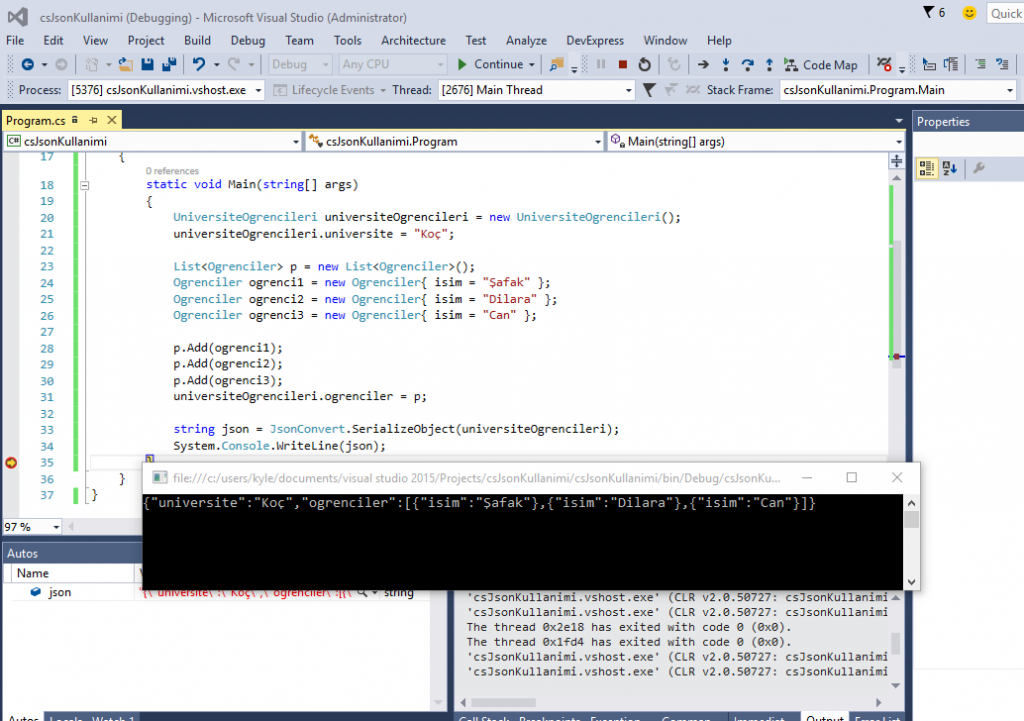Screen dimensions: 1024x721
Task: Click the Name column header in Autos
Action: [70, 573]
